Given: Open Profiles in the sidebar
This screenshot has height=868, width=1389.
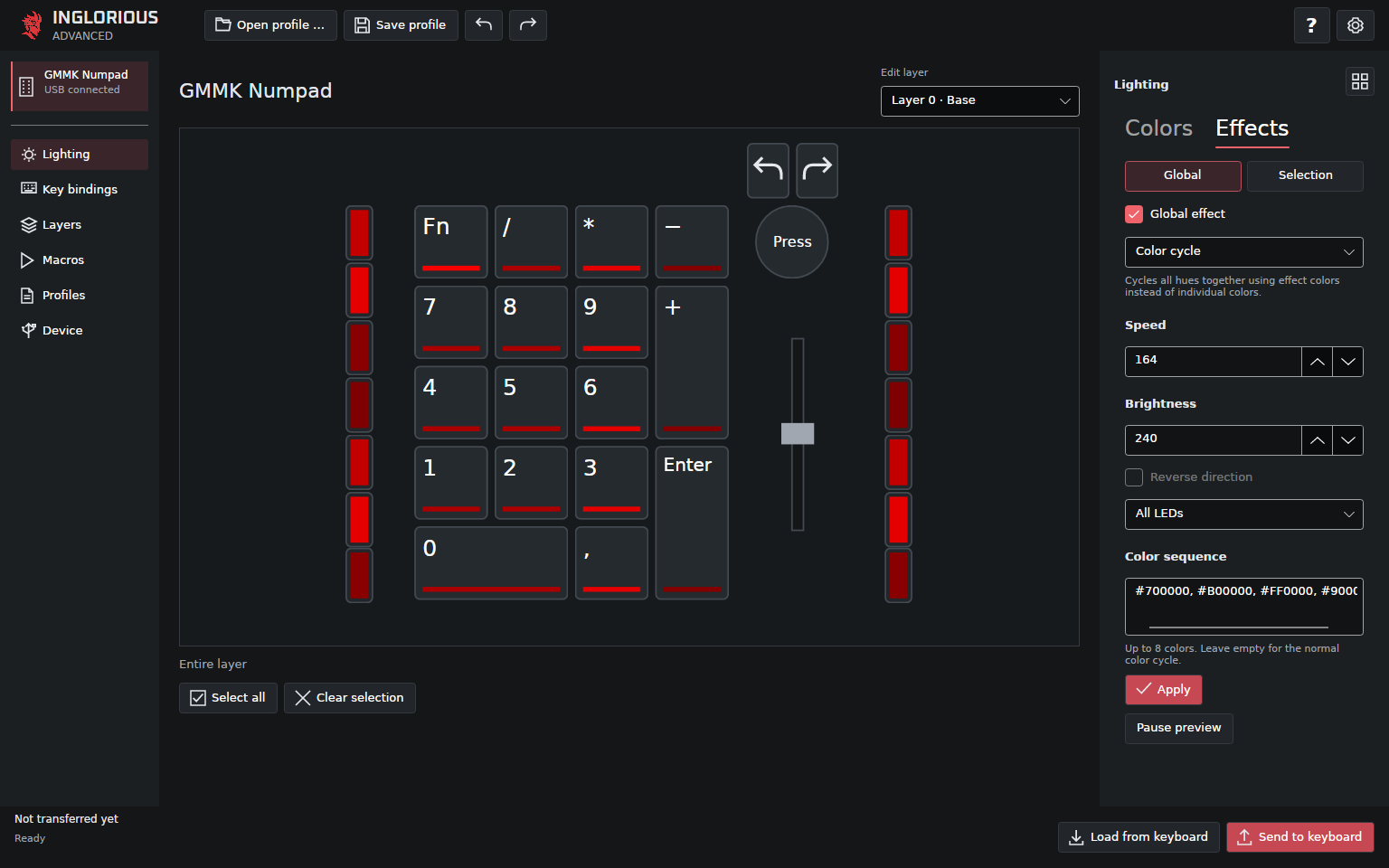Looking at the screenshot, I should pyautogui.click(x=80, y=296).
